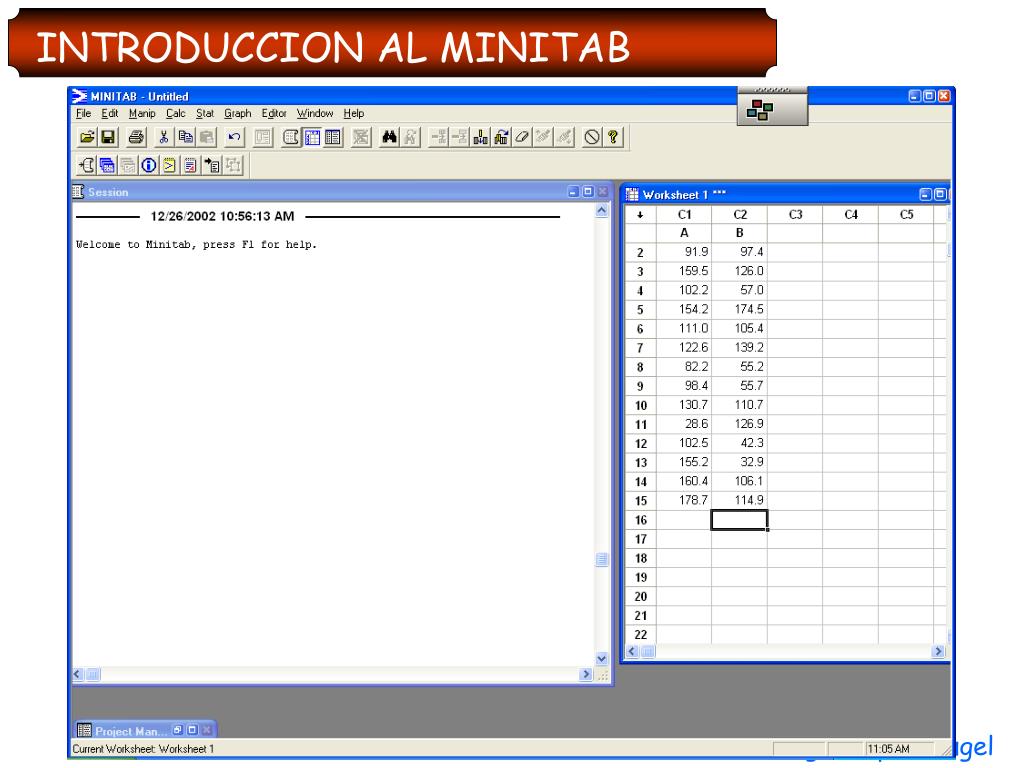
Task: Click the Show Design icon
Action: (x=232, y=165)
